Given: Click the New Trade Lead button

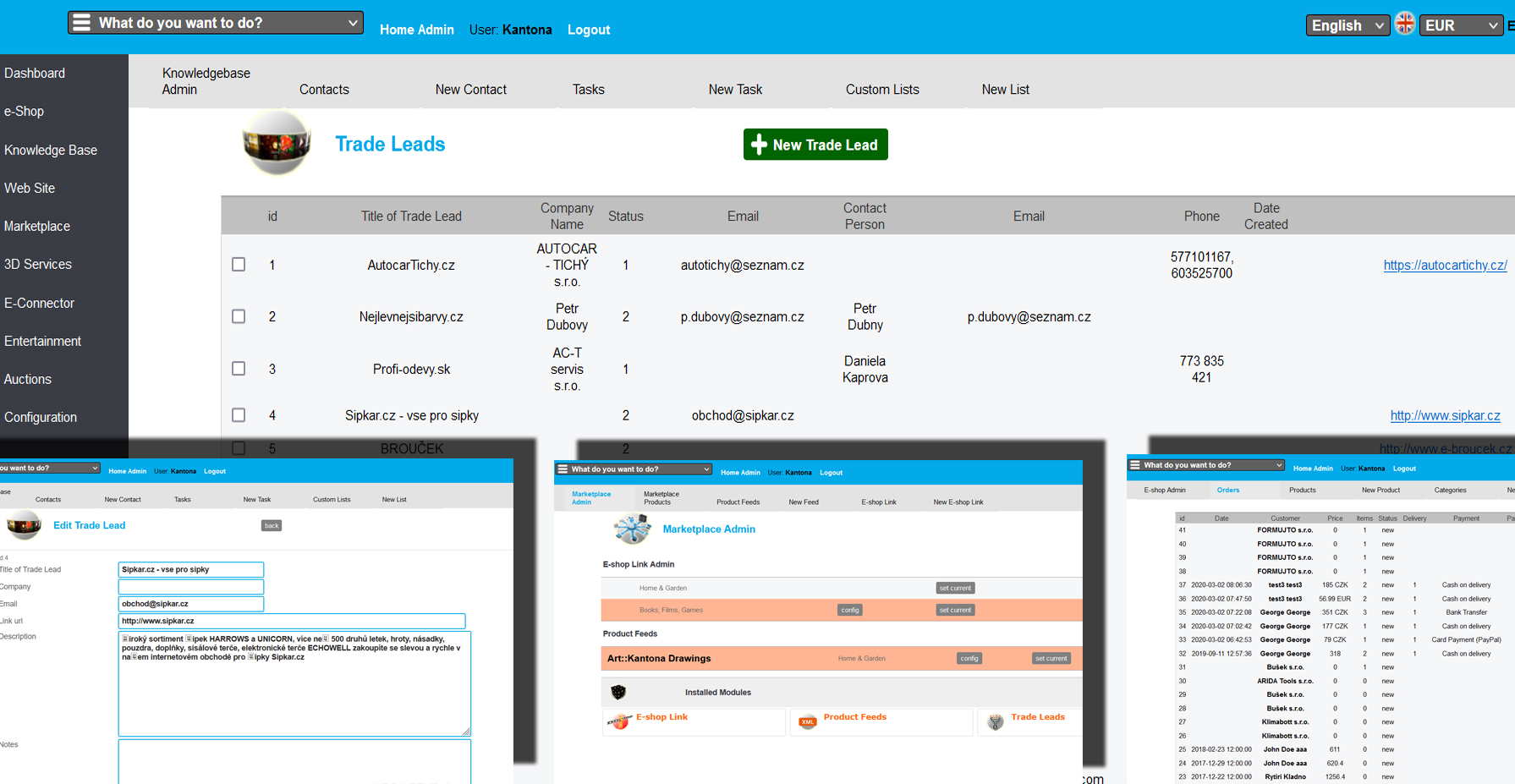Looking at the screenshot, I should coord(815,145).
